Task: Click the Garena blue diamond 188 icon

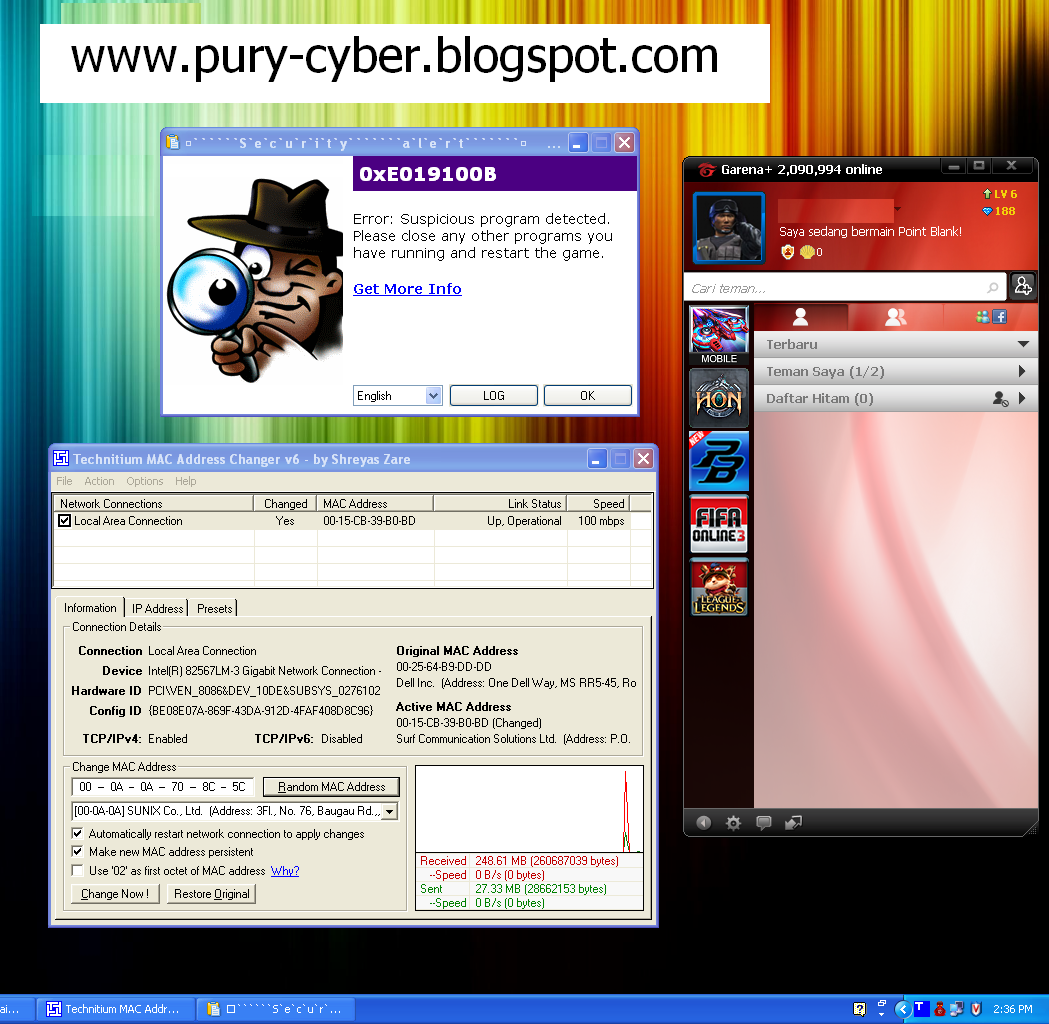Action: click(x=987, y=211)
